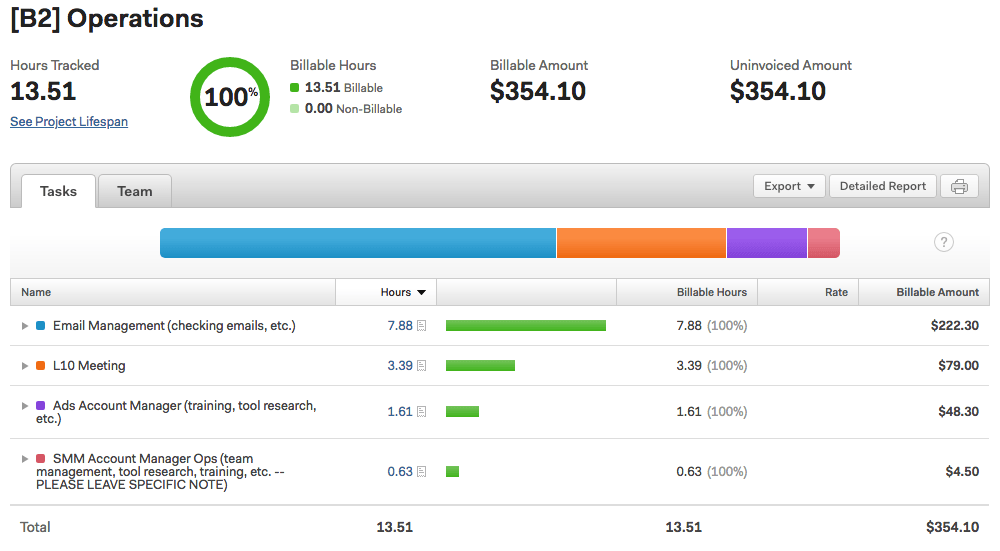Image resolution: width=1000 pixels, height=551 pixels.
Task: Open notes icon beside Email Management hours
Action: pos(422,326)
